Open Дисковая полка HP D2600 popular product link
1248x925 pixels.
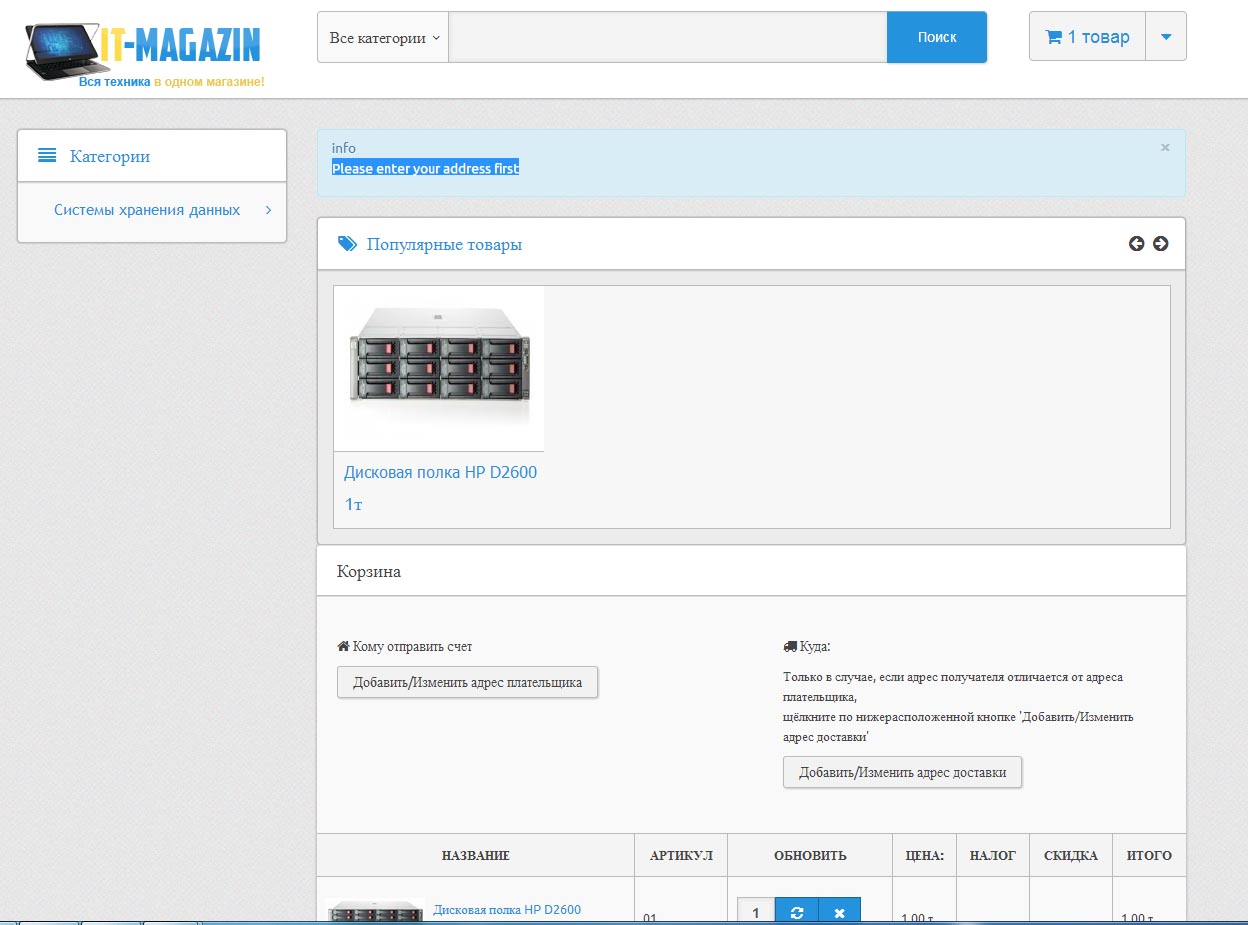pyautogui.click(x=440, y=472)
